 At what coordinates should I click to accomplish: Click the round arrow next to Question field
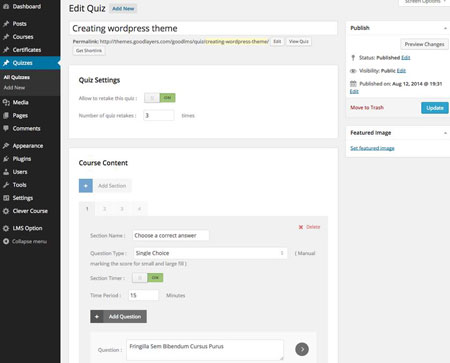tap(302, 349)
